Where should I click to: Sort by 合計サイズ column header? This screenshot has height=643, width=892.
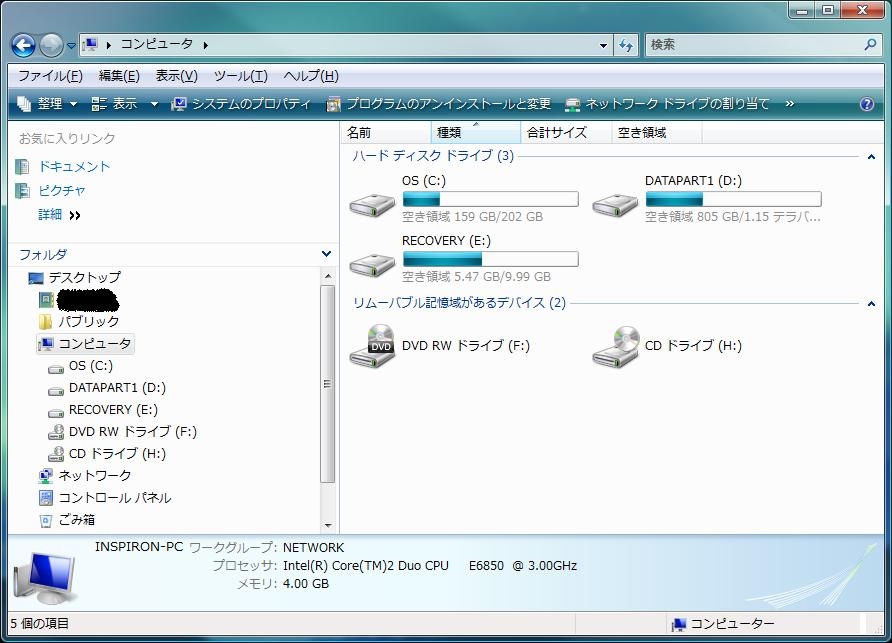tap(566, 133)
